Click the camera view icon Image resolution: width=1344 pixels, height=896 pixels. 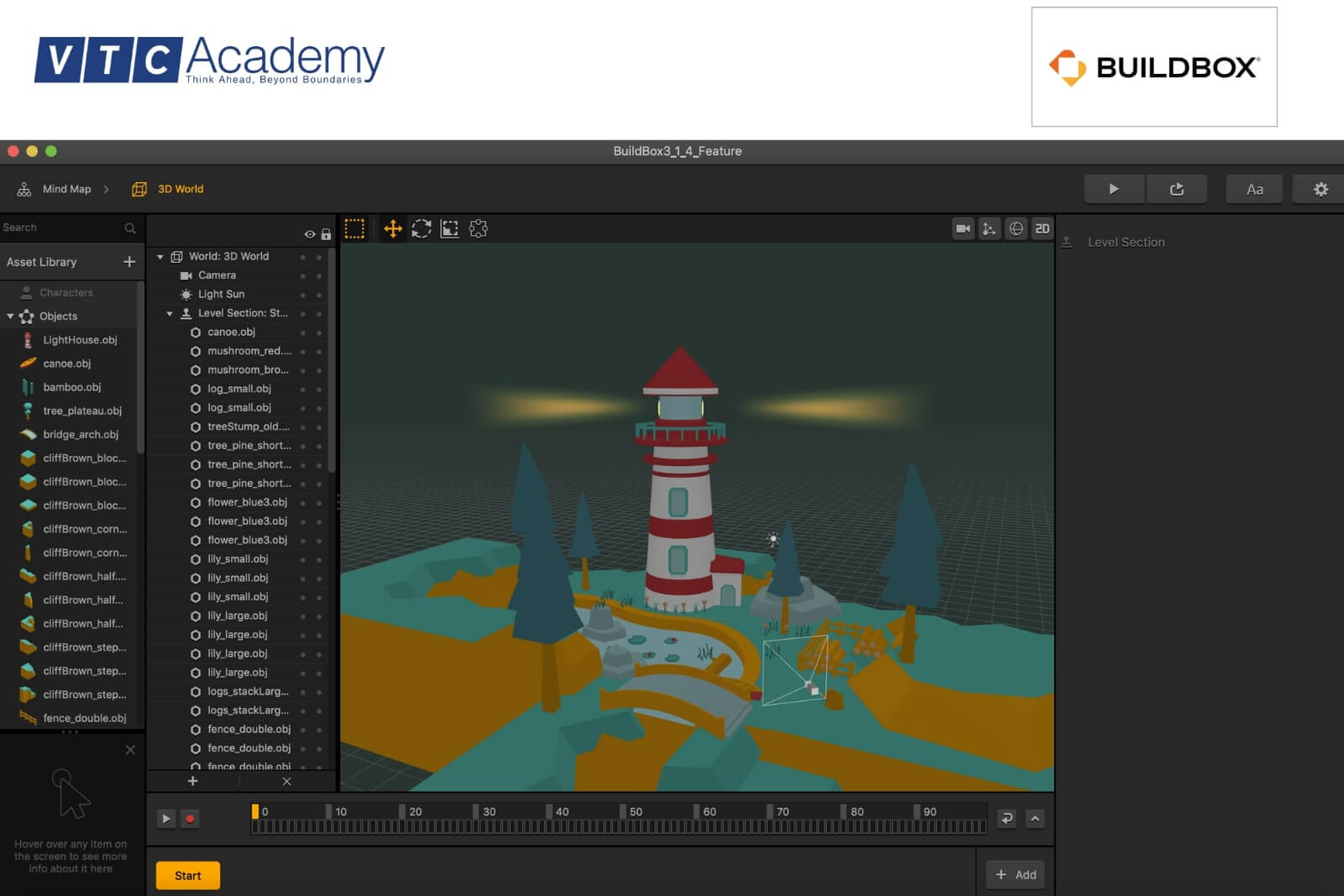click(x=963, y=228)
